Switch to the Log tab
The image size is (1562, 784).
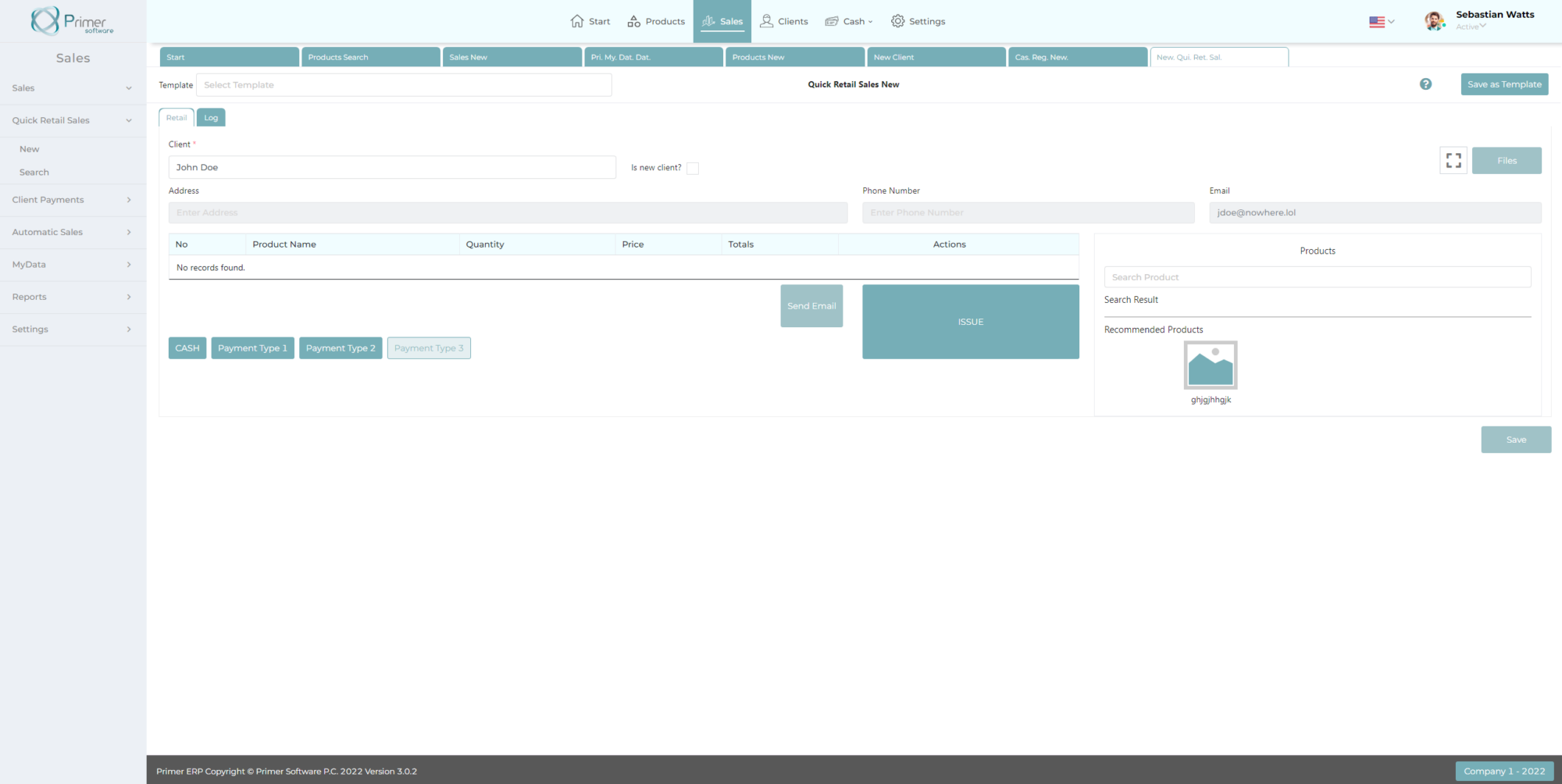tap(211, 118)
